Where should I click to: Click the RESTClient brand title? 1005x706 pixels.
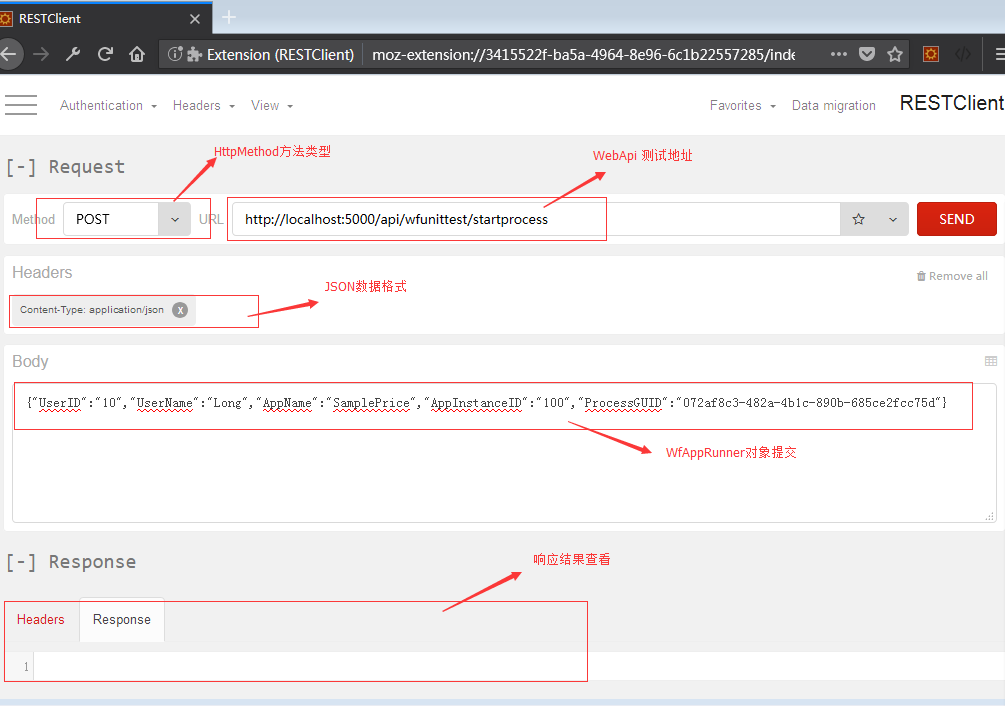click(x=952, y=103)
